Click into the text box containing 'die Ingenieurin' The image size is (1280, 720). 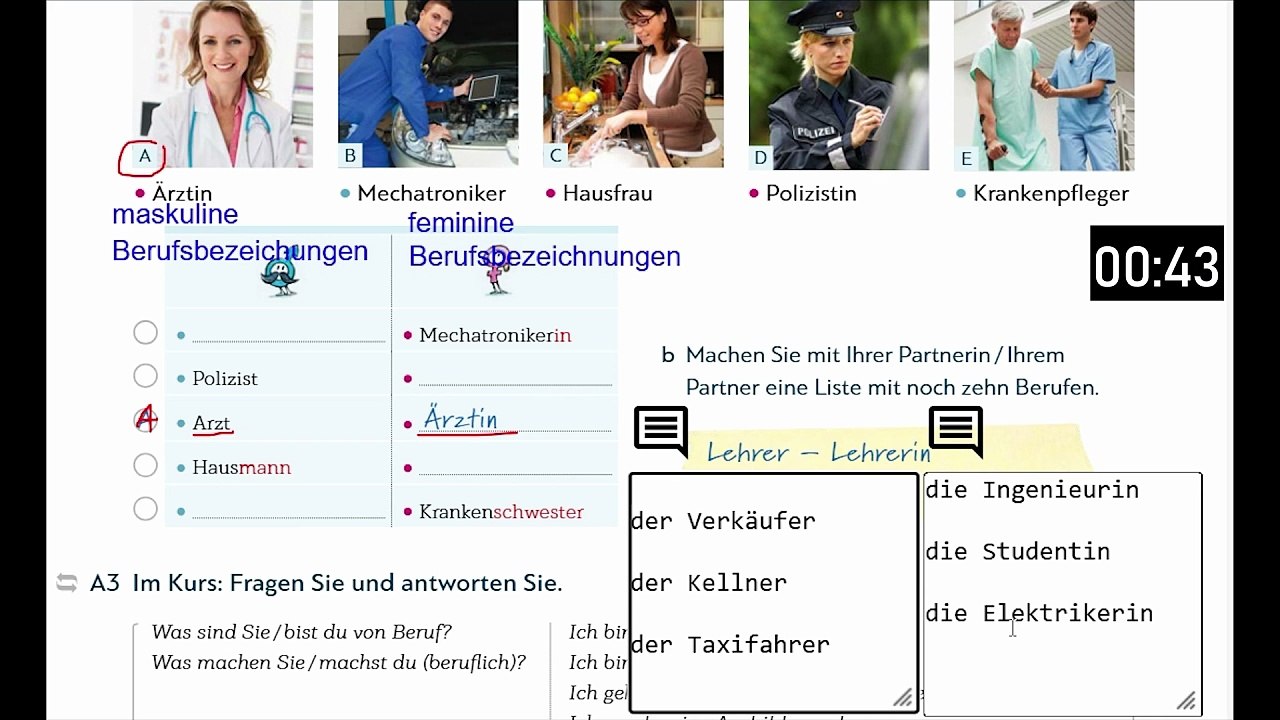[x=1063, y=593]
